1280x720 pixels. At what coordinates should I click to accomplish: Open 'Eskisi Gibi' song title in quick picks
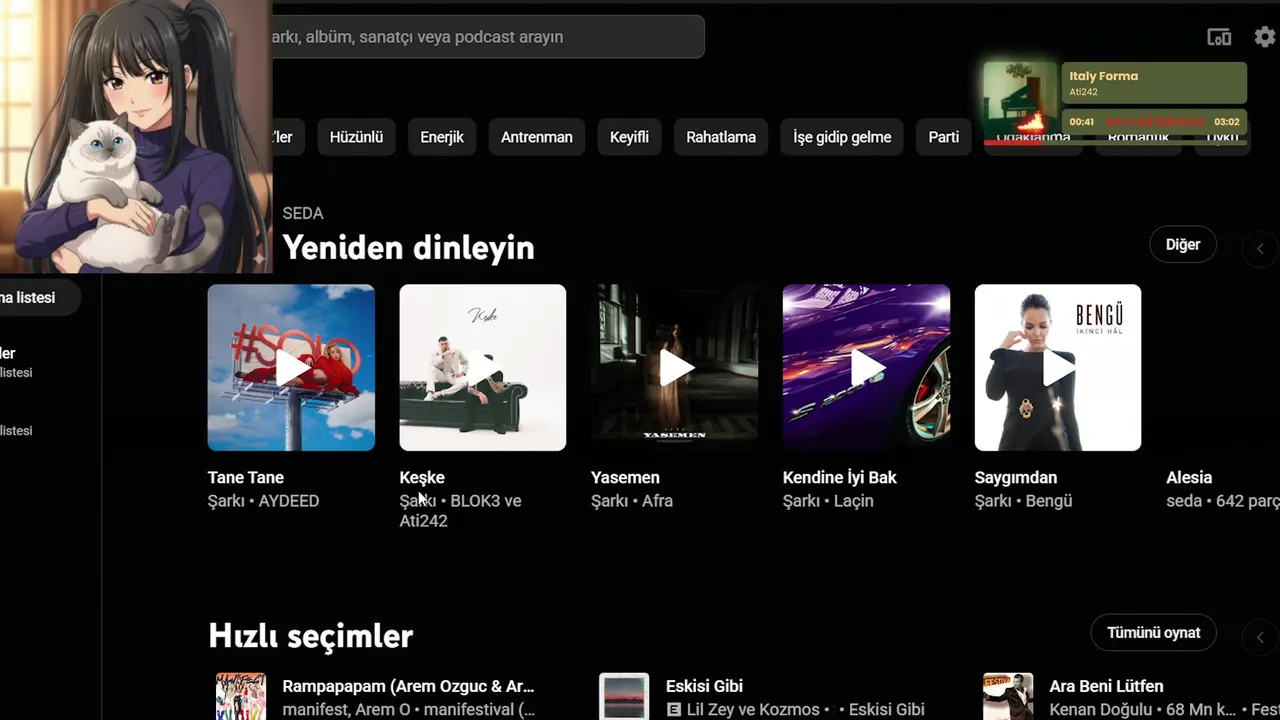[x=704, y=687]
